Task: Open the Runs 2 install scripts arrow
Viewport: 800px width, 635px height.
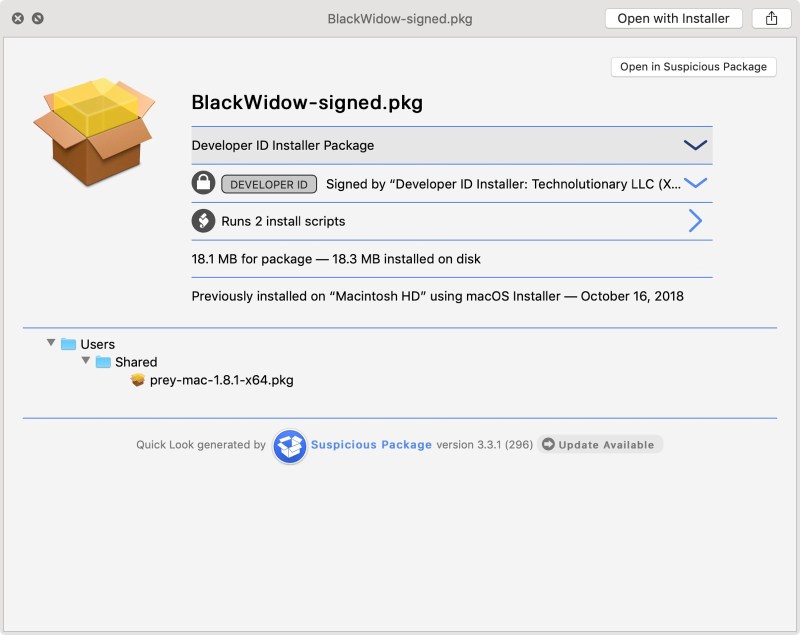Action: click(x=697, y=220)
